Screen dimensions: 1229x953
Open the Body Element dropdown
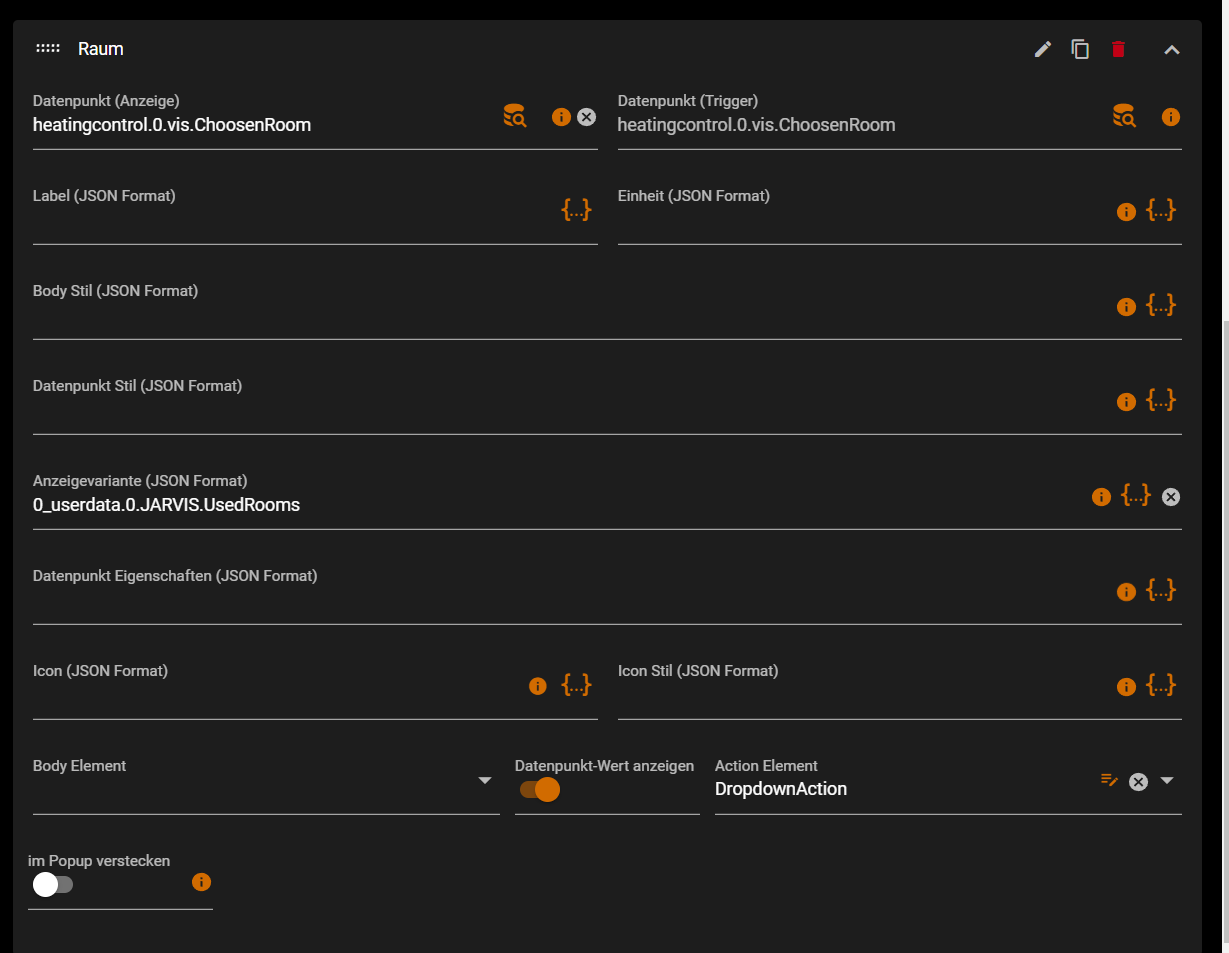pos(485,780)
